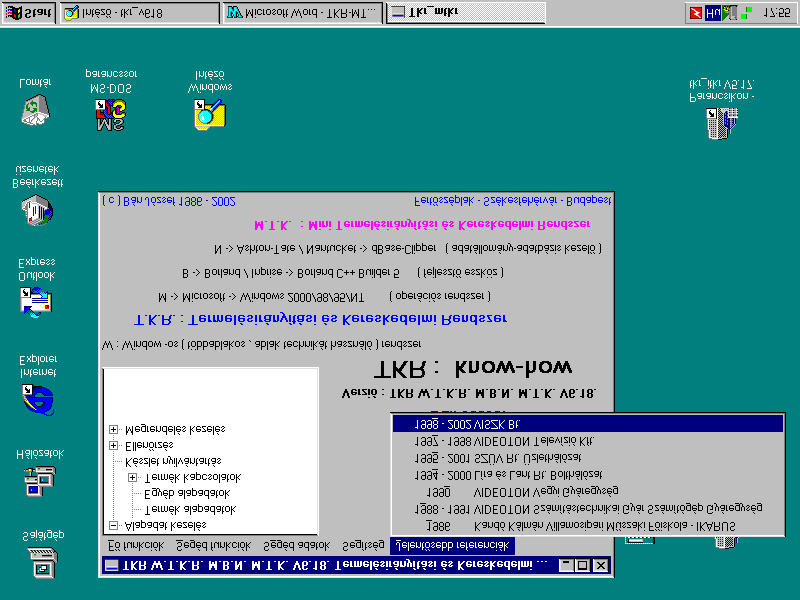
Task: Select the Alapadat kezelés tree item
Action: (166, 525)
